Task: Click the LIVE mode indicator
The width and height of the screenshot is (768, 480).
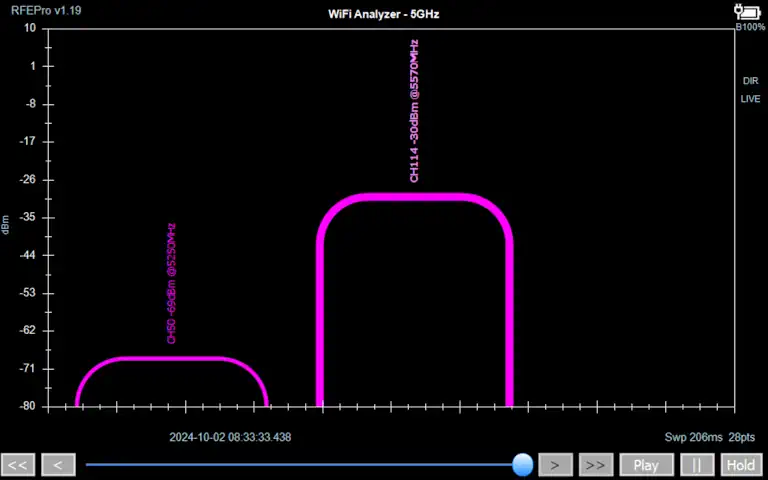Action: click(x=750, y=99)
